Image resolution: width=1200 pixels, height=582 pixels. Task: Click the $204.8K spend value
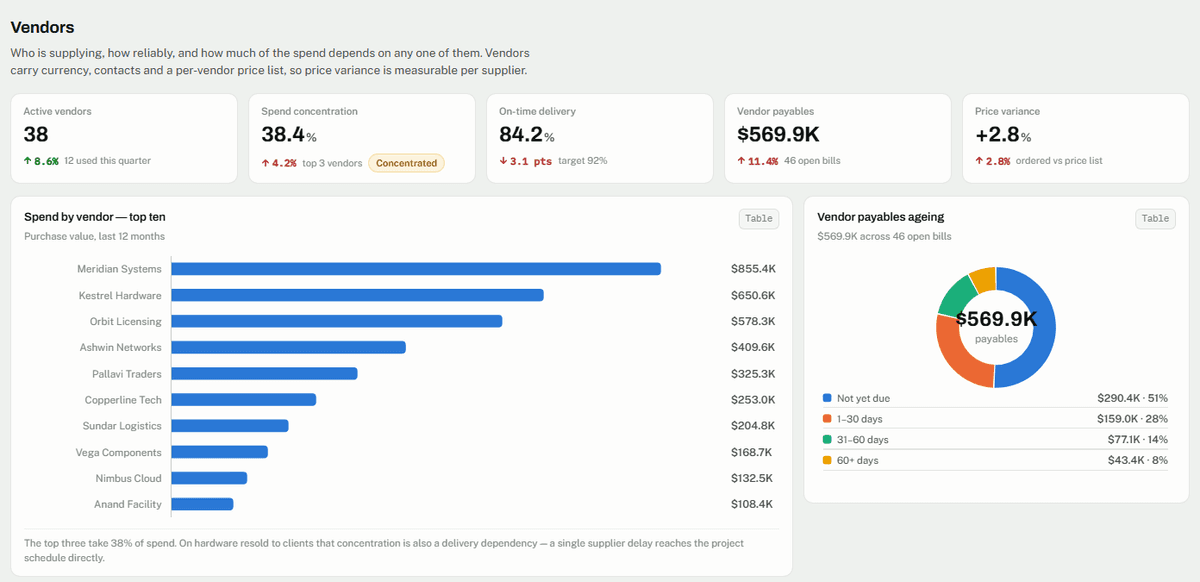click(x=753, y=425)
